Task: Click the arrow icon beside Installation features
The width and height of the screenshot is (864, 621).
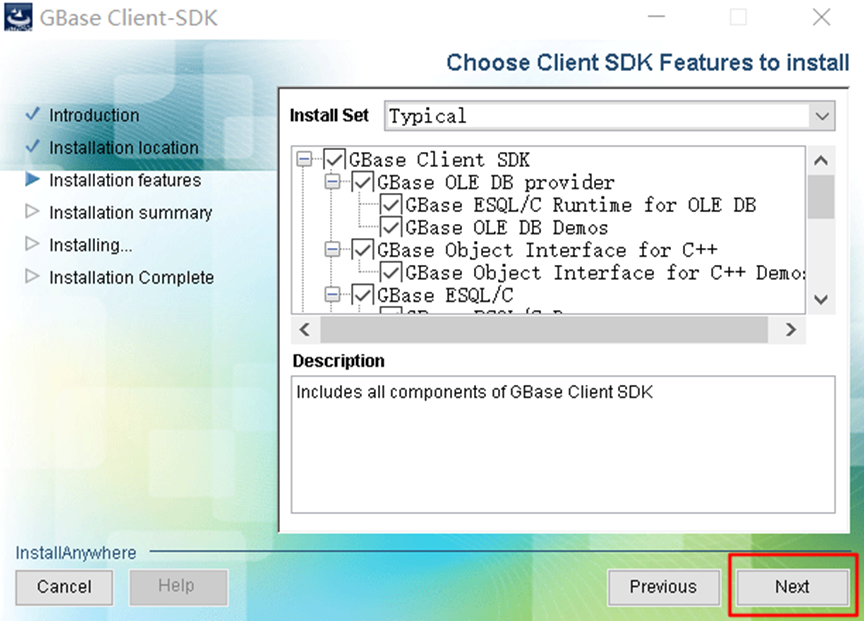Action: coord(33,180)
